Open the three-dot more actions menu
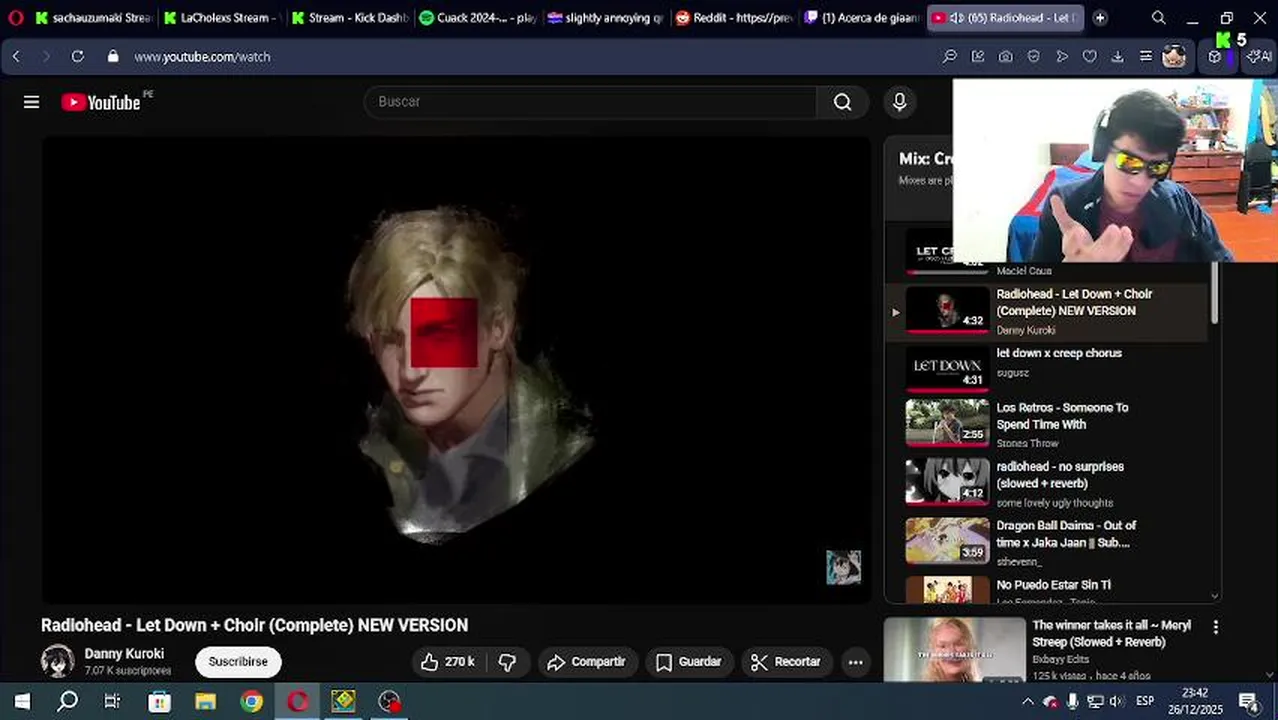The width and height of the screenshot is (1278, 720). pyautogui.click(x=855, y=662)
